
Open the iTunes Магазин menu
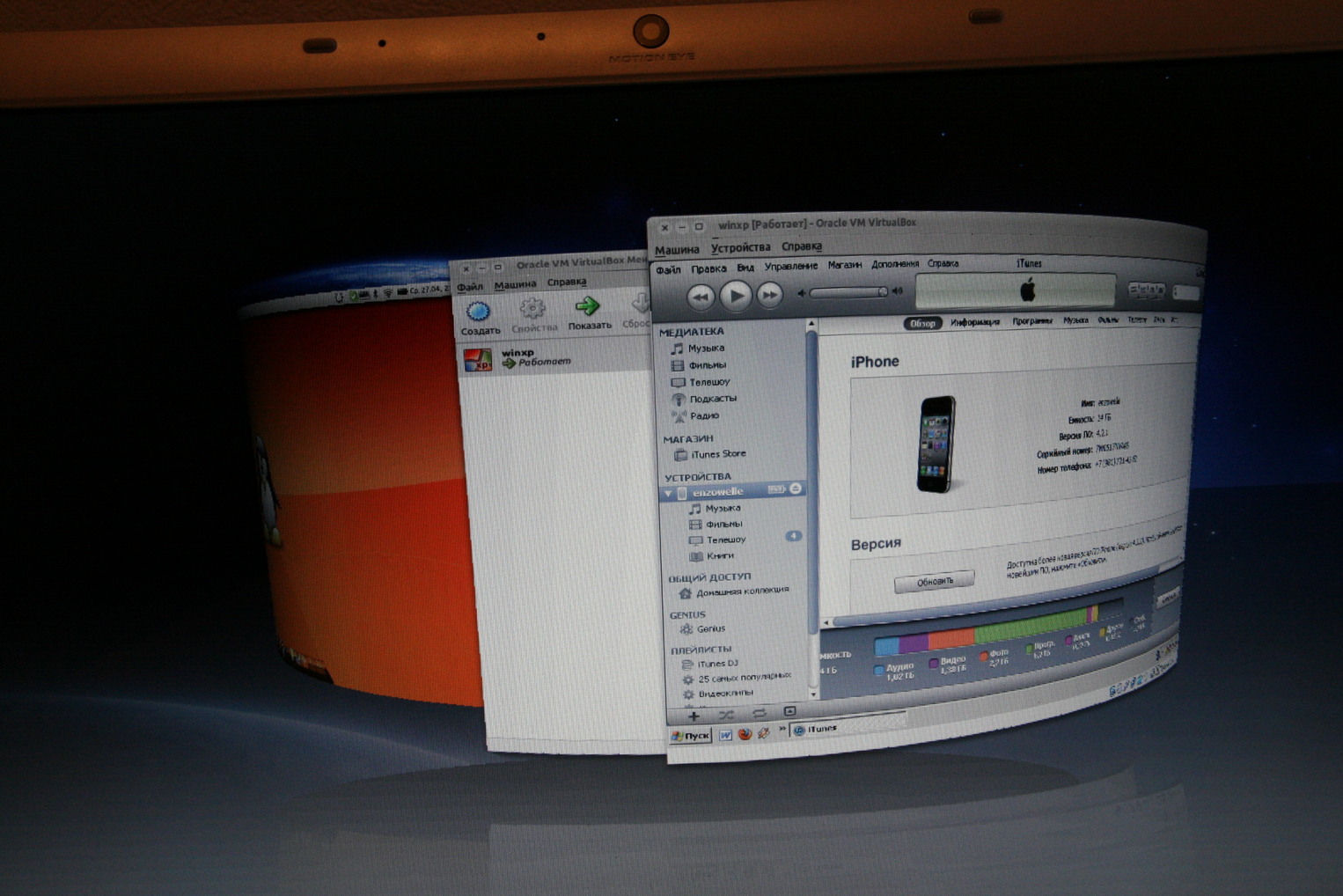[x=845, y=265]
